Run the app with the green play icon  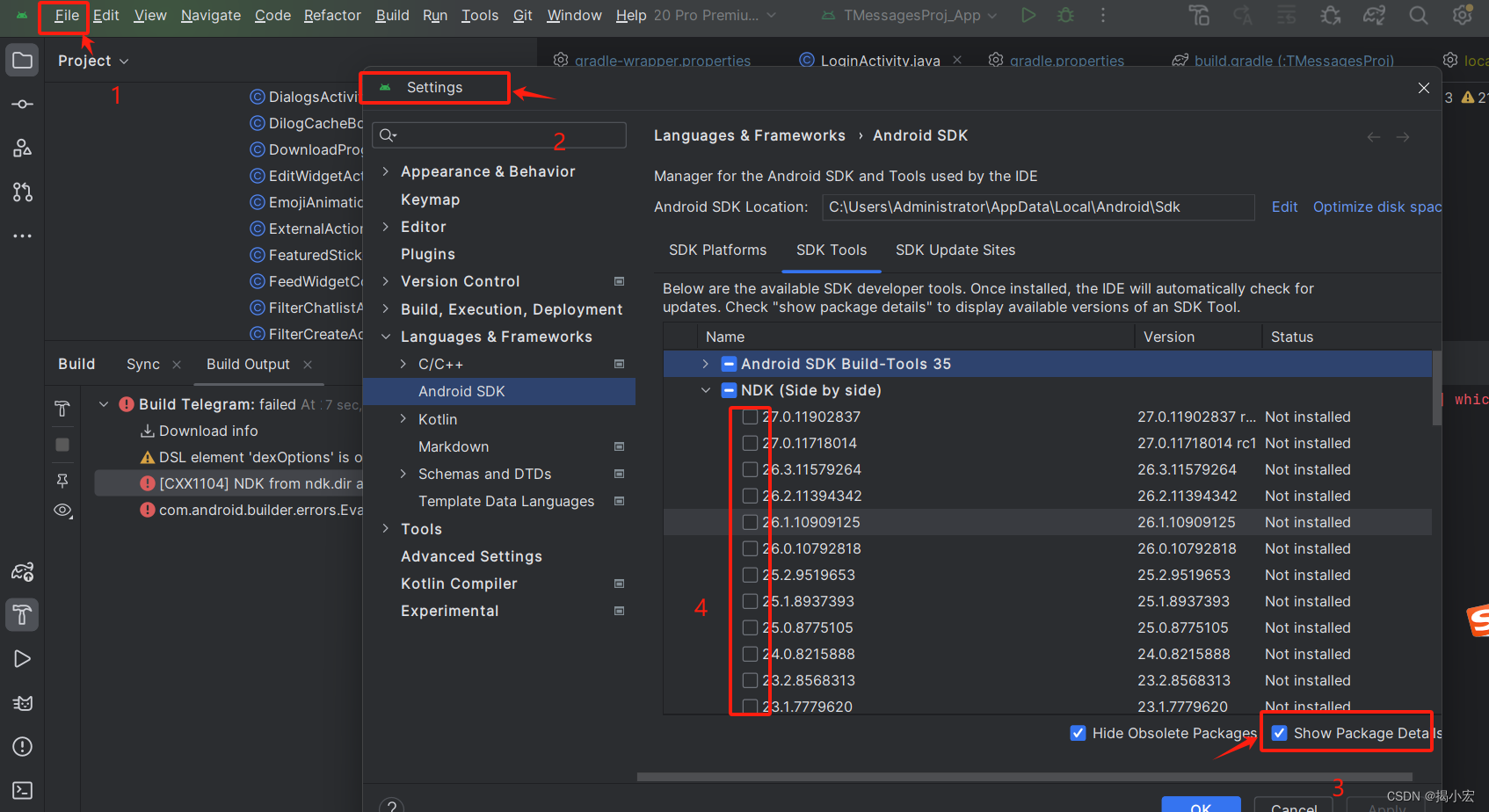[1028, 15]
